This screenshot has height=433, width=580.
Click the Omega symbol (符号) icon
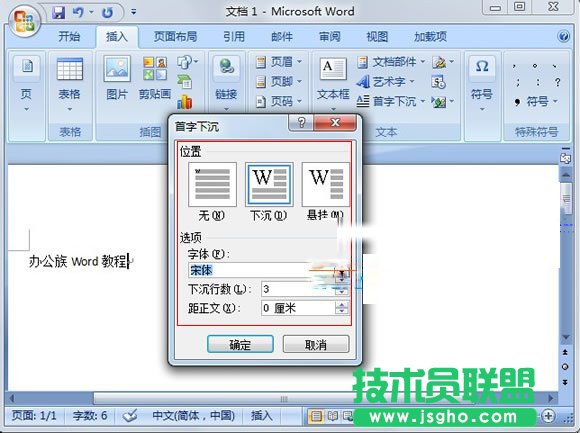482,67
